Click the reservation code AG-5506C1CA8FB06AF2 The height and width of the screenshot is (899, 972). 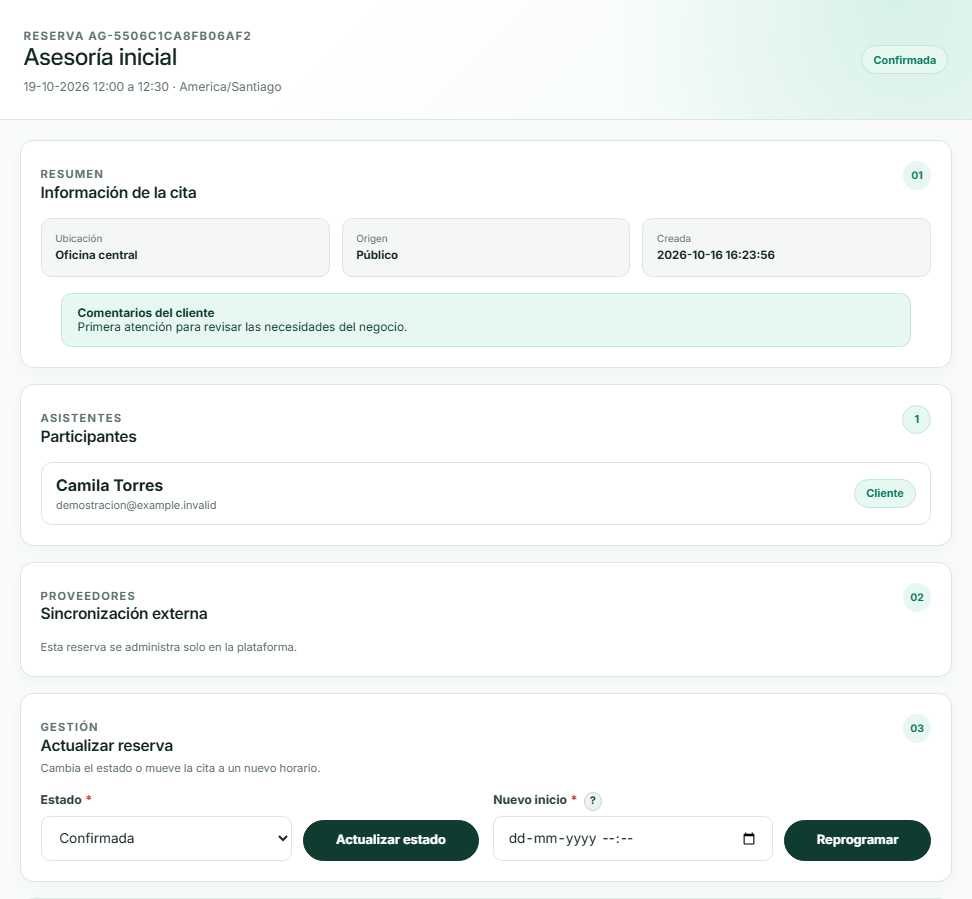coord(169,36)
